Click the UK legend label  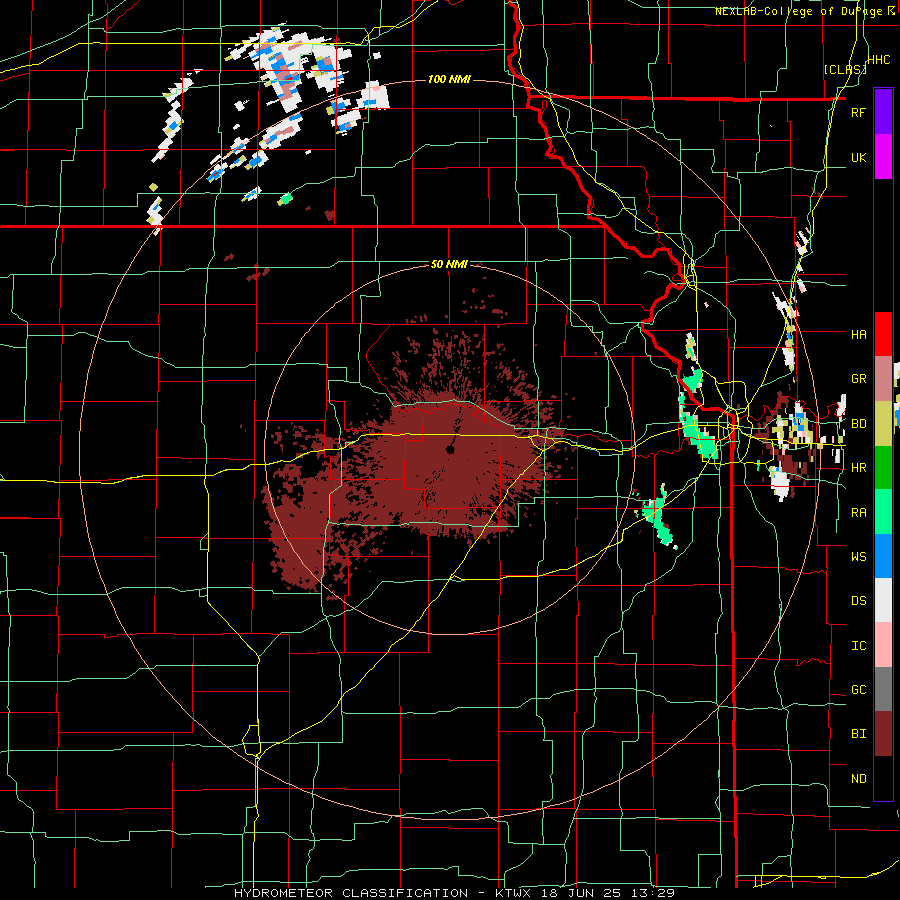point(858,157)
